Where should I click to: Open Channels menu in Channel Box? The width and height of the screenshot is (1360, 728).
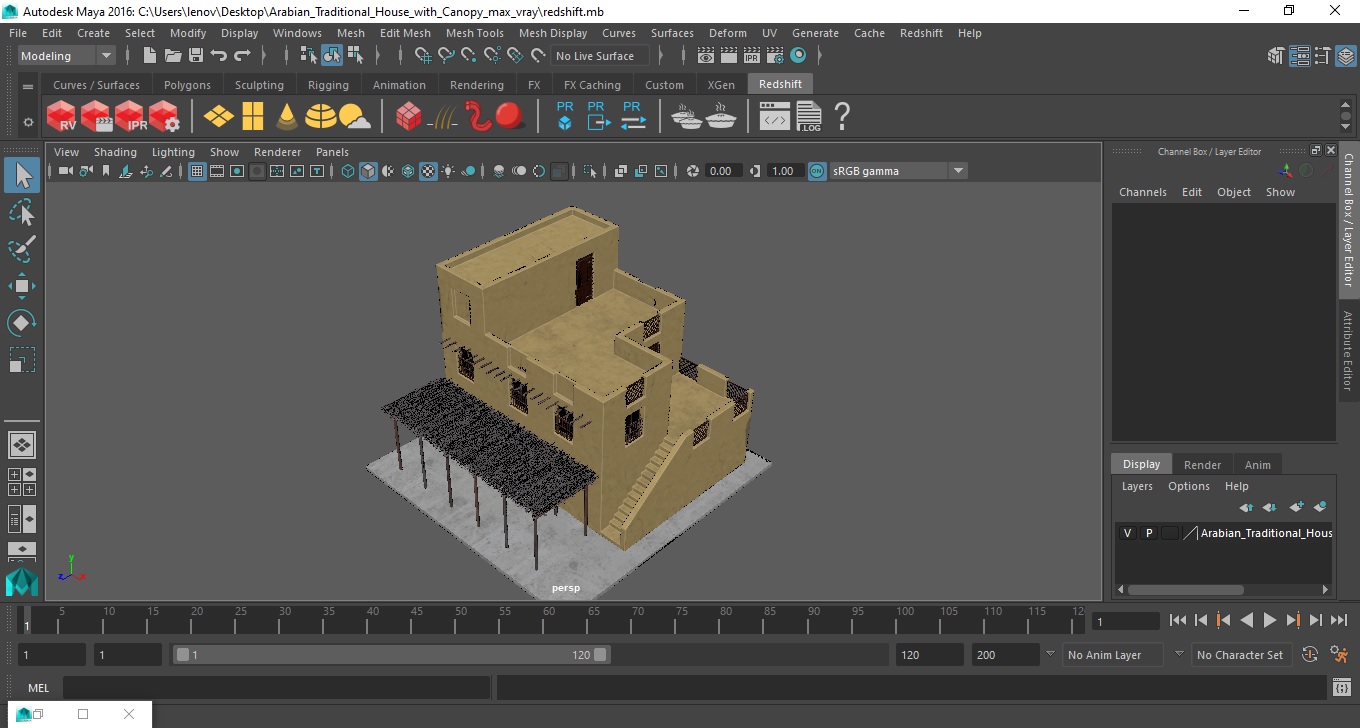pos(1143,192)
